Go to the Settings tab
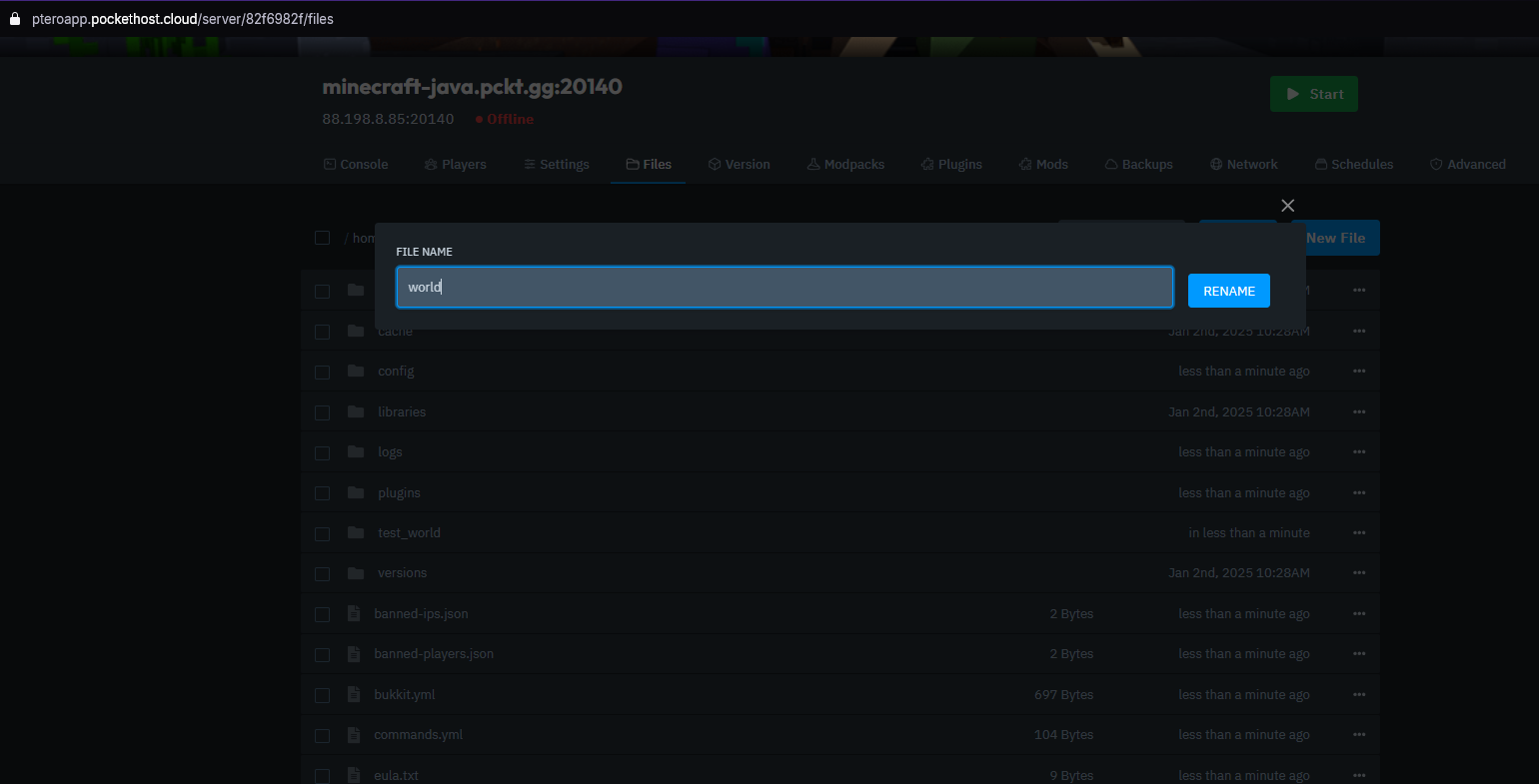1539x784 pixels. 557,164
